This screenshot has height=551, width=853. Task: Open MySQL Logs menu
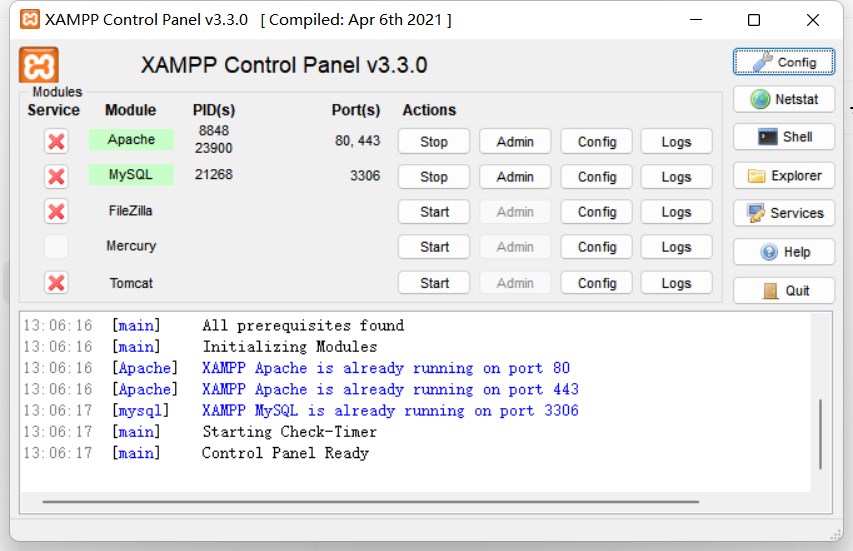tap(676, 176)
